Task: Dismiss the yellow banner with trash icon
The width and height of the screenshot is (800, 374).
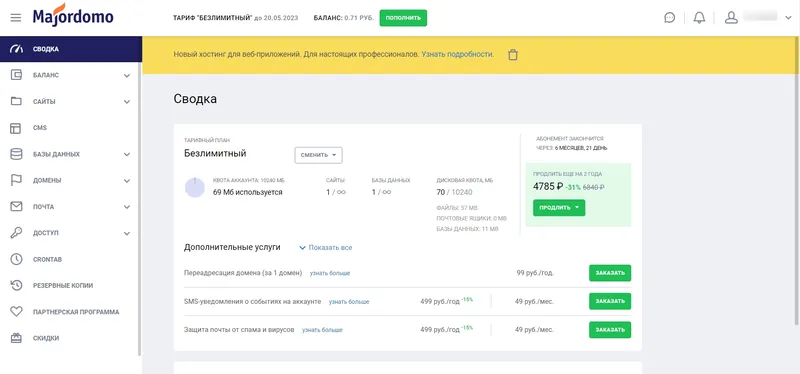Action: (513, 55)
